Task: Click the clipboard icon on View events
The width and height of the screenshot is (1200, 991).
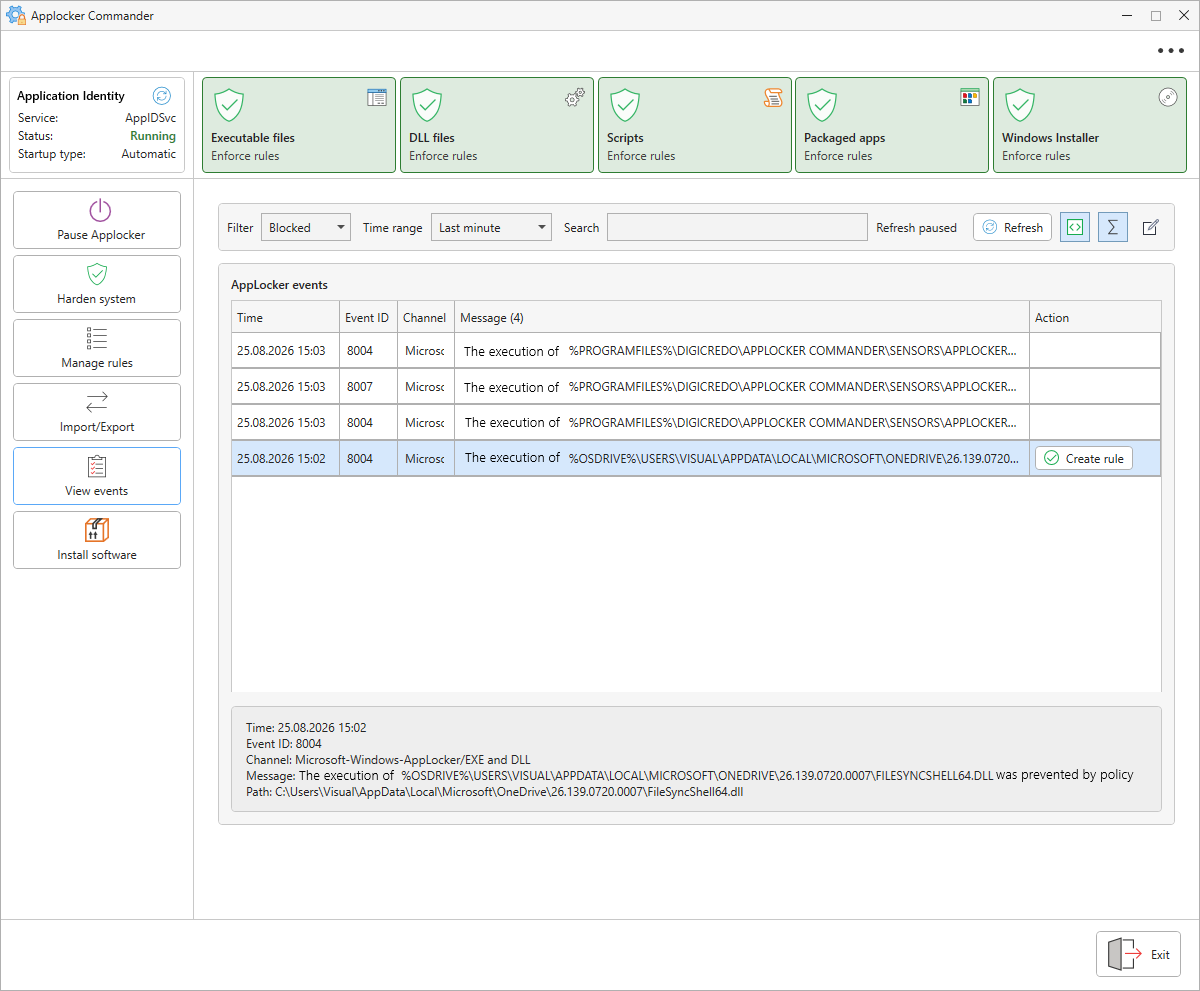Action: (x=97, y=466)
